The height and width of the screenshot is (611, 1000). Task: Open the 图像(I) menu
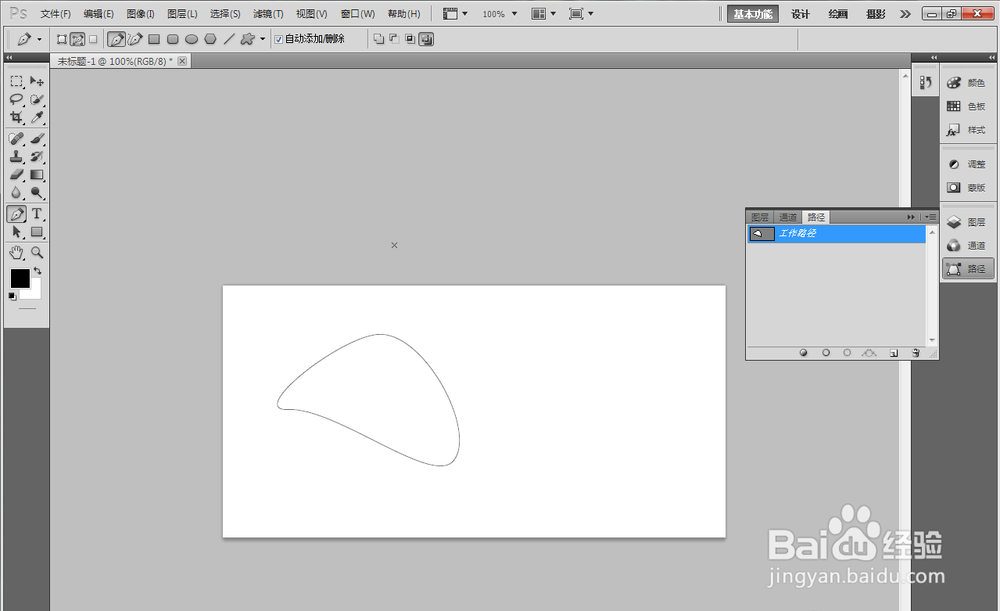(x=140, y=13)
